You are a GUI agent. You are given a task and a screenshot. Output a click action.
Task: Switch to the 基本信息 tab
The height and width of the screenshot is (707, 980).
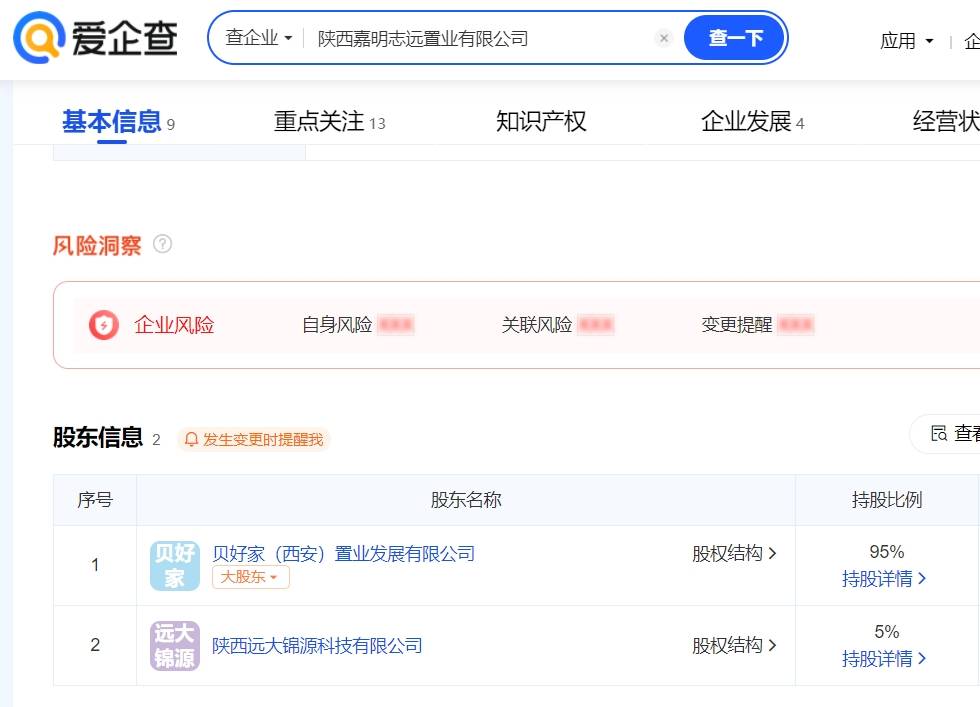(118, 121)
